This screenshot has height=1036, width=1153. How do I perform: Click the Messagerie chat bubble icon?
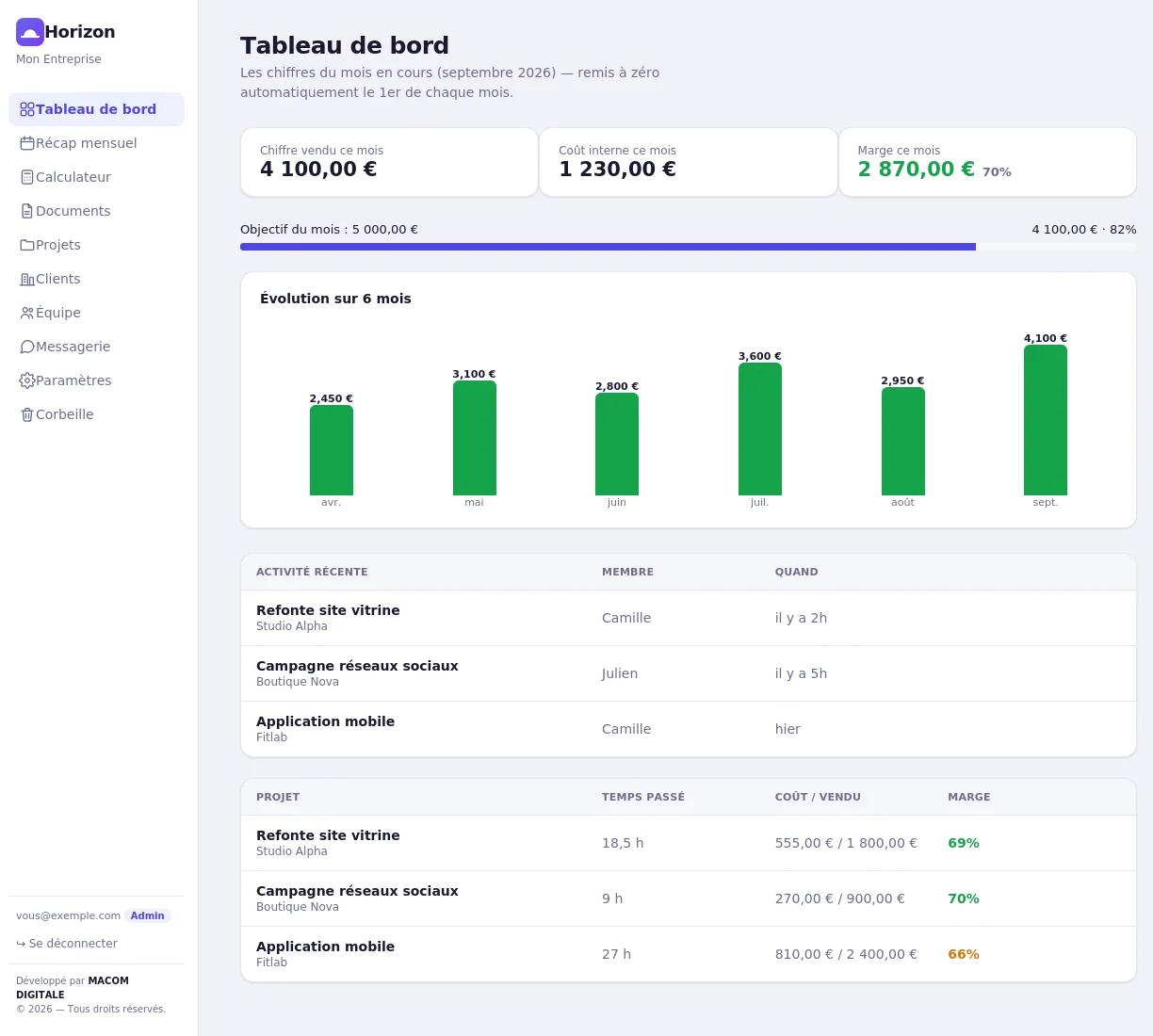tap(27, 347)
